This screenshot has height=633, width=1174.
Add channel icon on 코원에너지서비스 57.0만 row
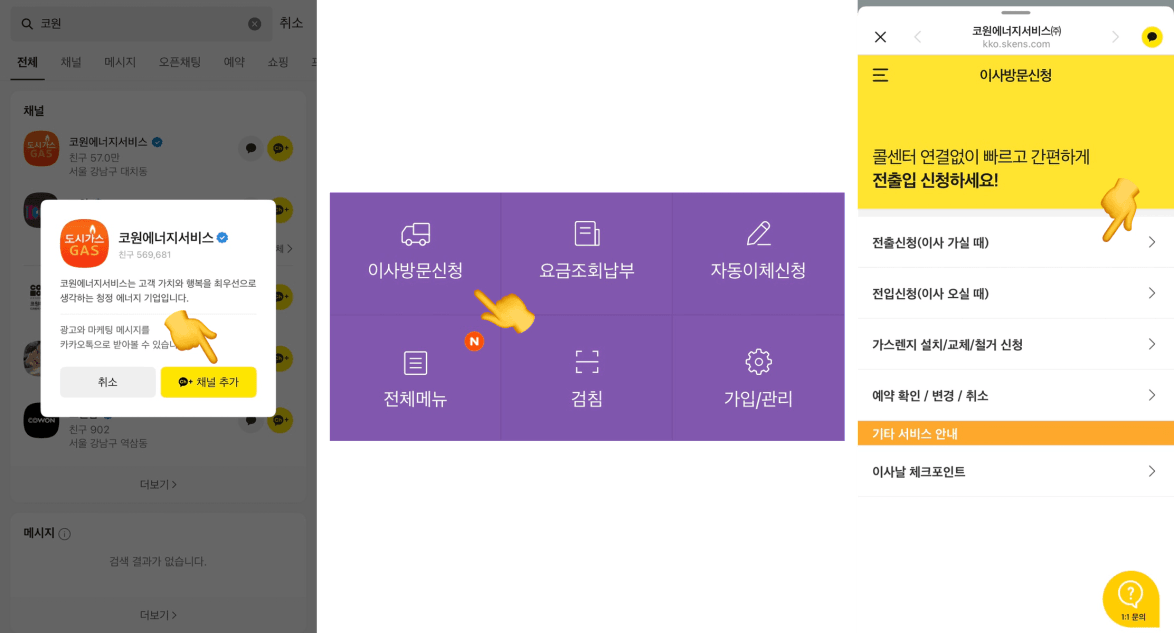click(x=281, y=148)
